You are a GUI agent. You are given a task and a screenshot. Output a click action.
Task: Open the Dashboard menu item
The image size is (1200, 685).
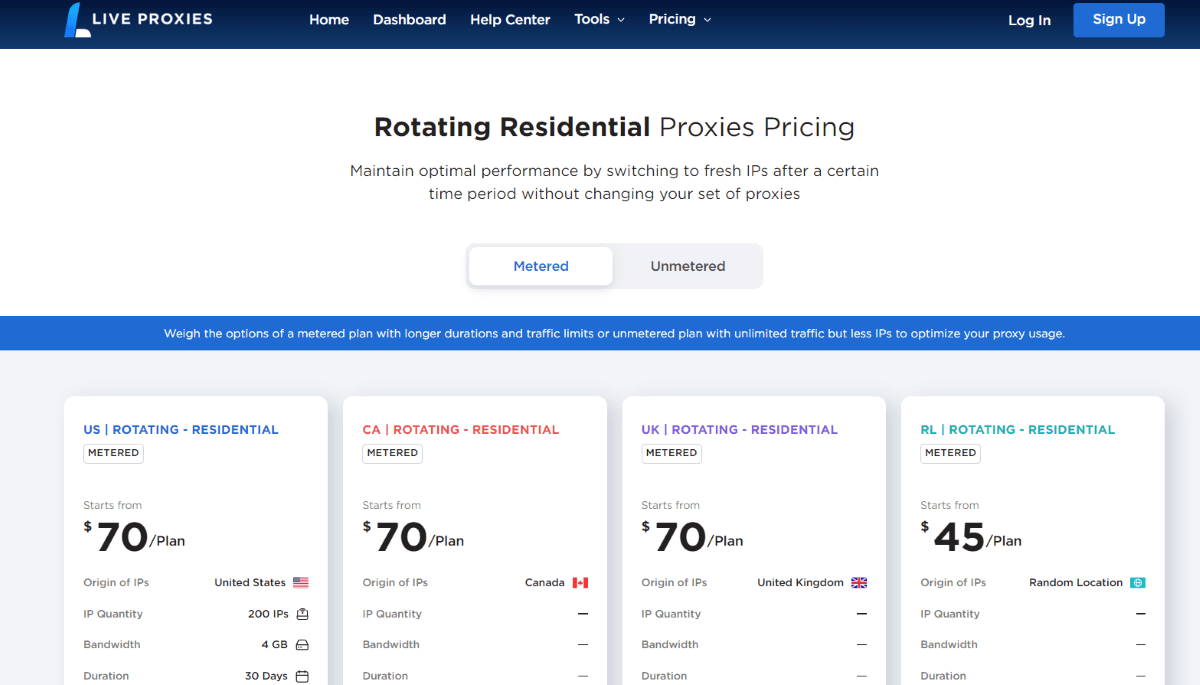tap(409, 19)
